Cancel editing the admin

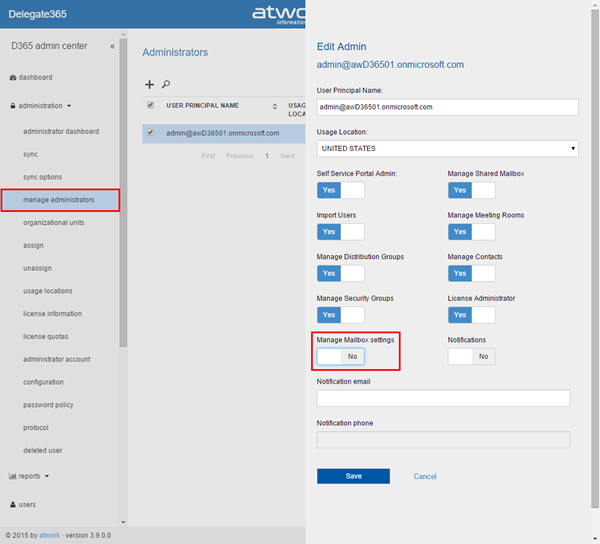coord(425,476)
